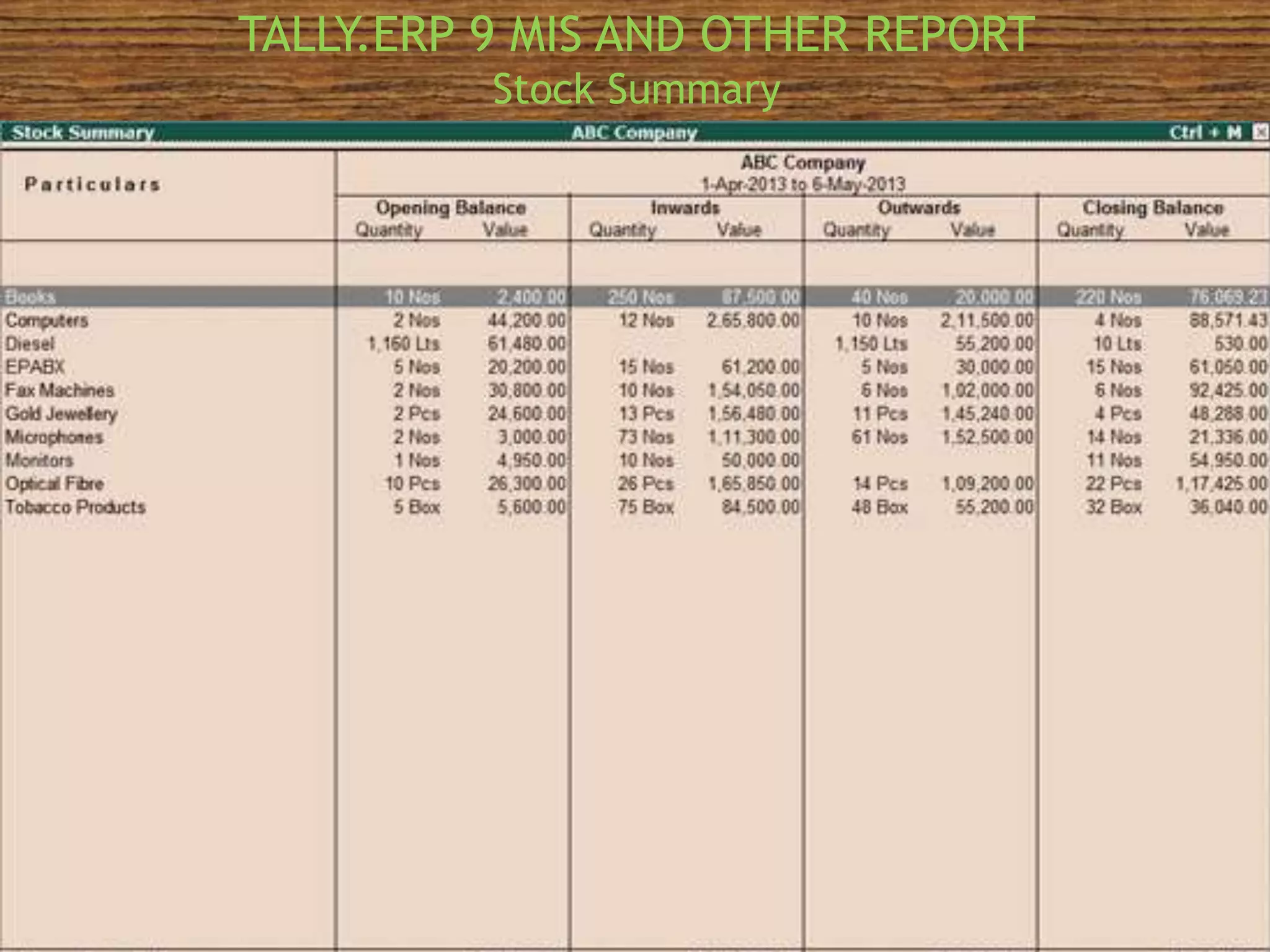The height and width of the screenshot is (952, 1270).
Task: Click Optical Fibre closing value 1,17,425.00
Action: (x=1222, y=484)
